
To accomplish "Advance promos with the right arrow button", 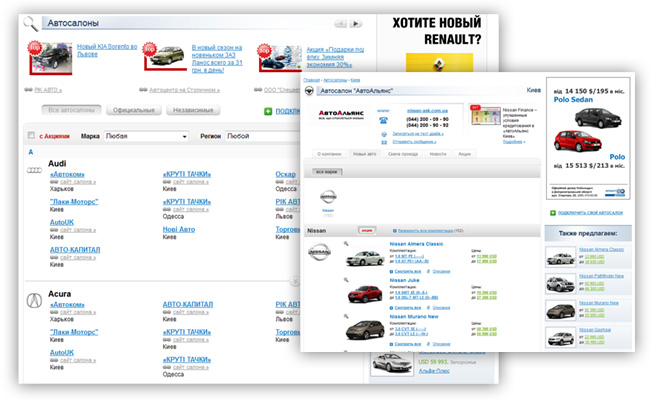I will pyautogui.click(x=356, y=24).
